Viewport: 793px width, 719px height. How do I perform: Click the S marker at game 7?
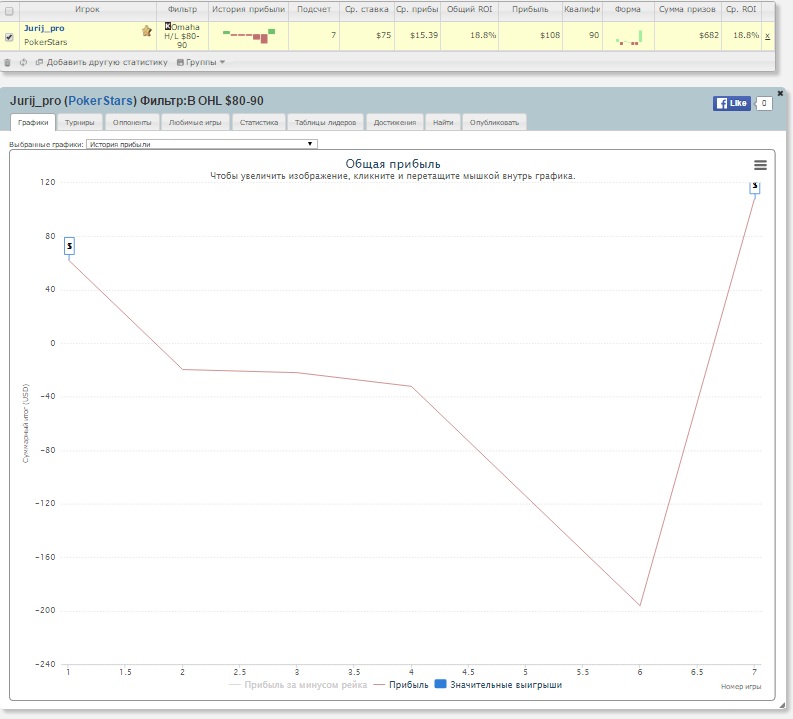[755, 187]
